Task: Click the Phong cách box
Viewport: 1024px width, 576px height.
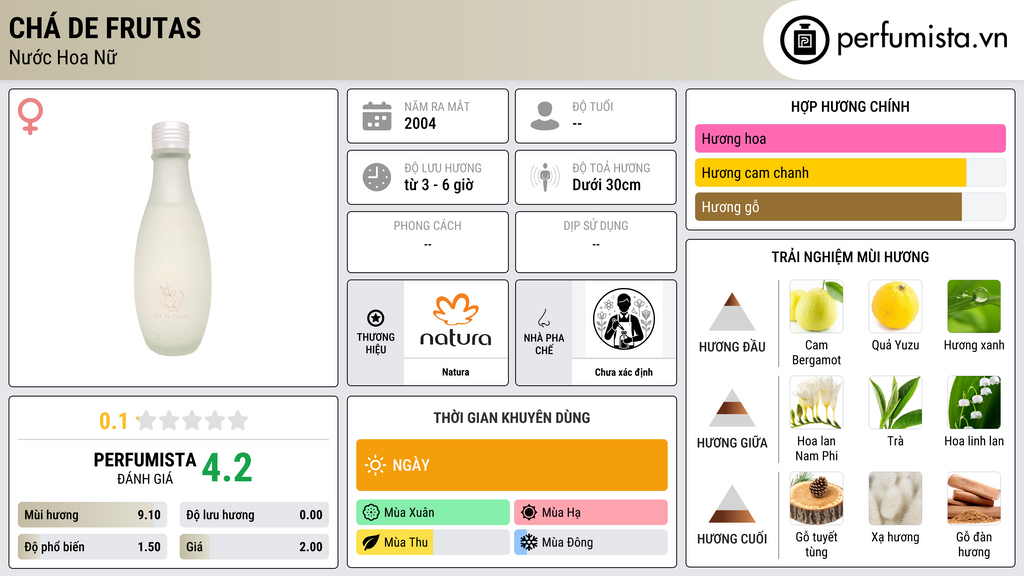Action: [x=428, y=242]
